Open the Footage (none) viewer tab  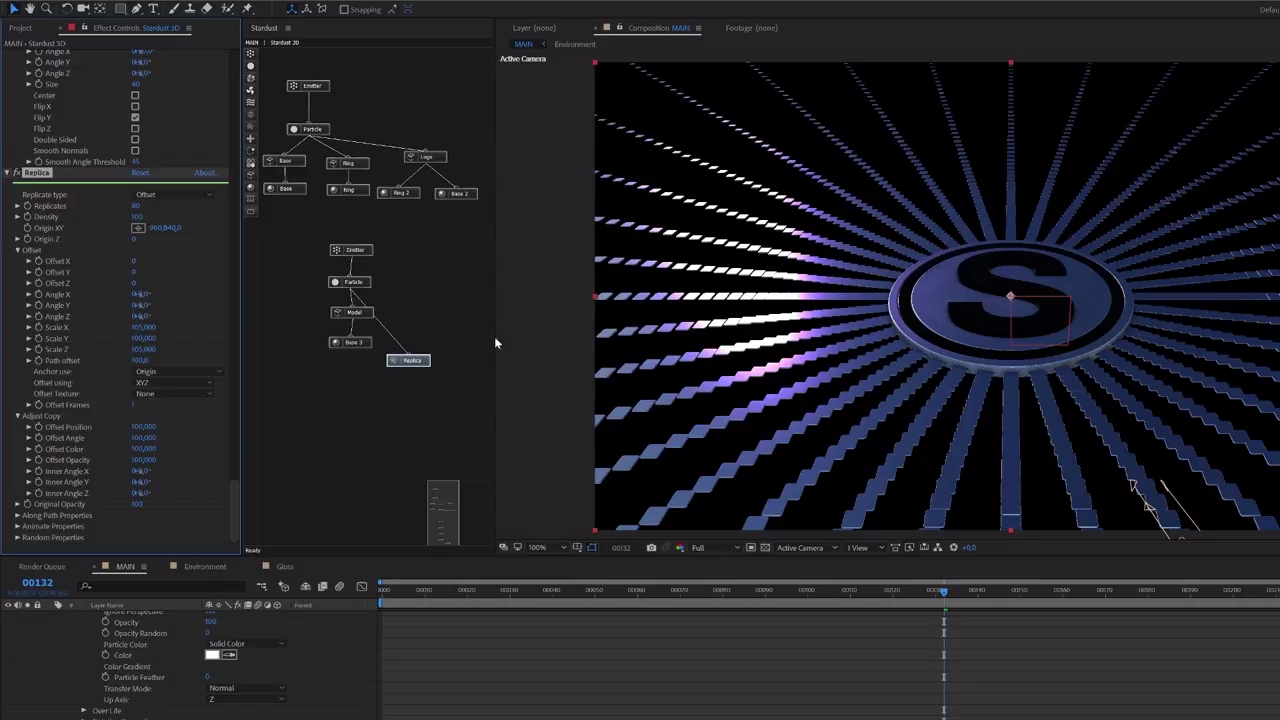pos(752,28)
